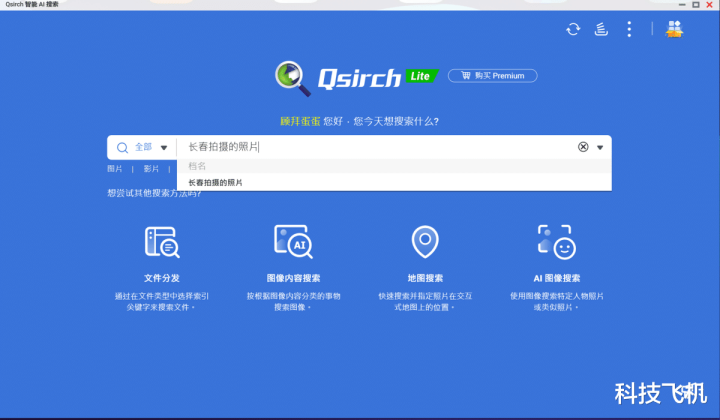720x420 pixels.
Task: Click the 文件分发 title text
Action: pyautogui.click(x=162, y=278)
